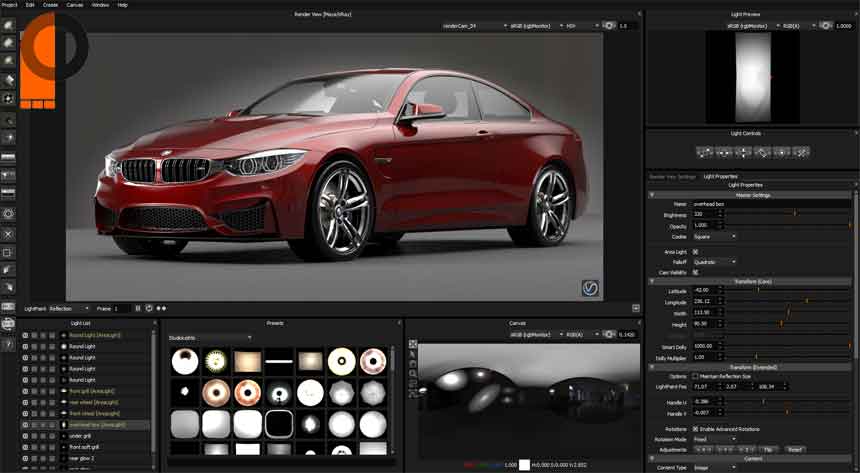This screenshot has width=860, height=473.
Task: Switch to Render View Settings tab
Action: pyautogui.click(x=672, y=177)
